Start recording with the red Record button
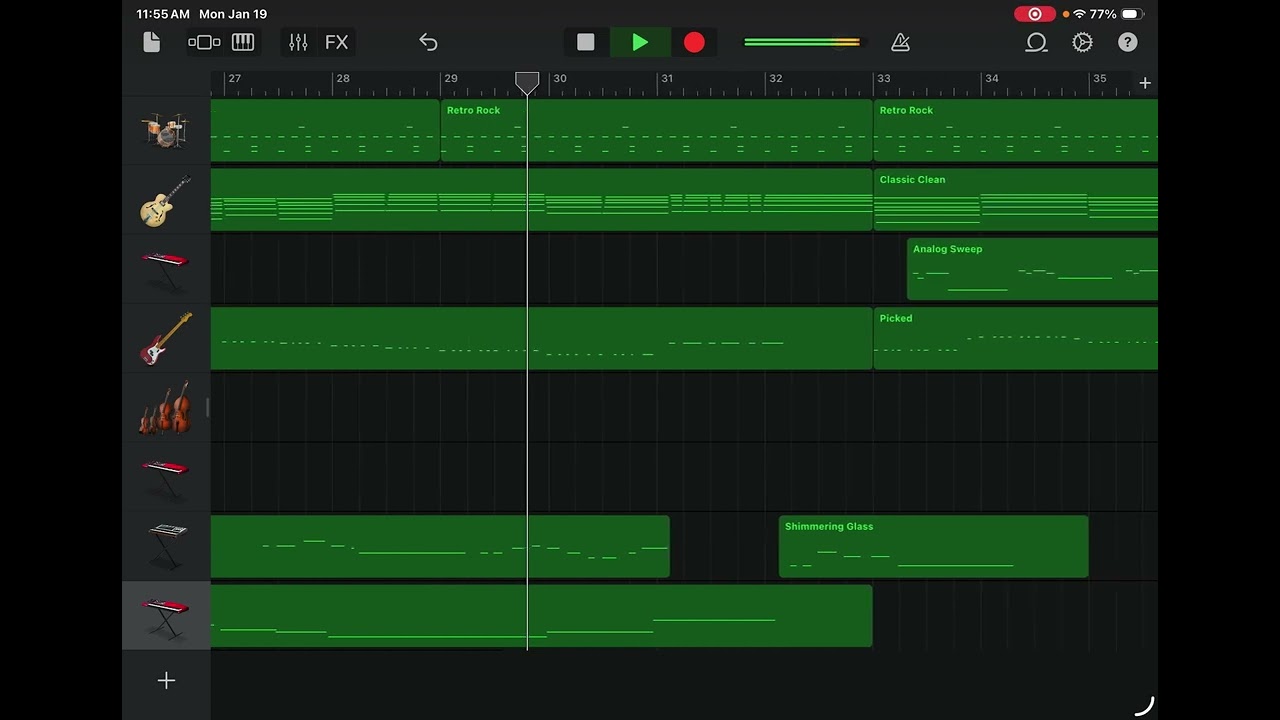Image resolution: width=1280 pixels, height=720 pixels. pyautogui.click(x=694, y=42)
